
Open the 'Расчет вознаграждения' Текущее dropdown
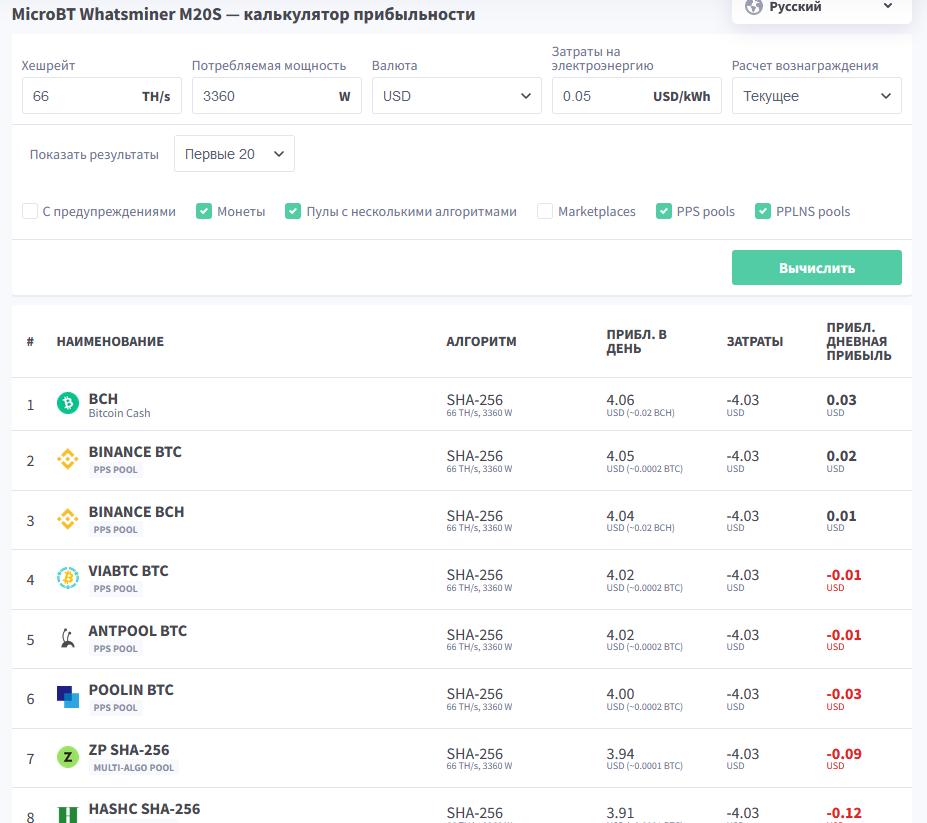coord(816,96)
